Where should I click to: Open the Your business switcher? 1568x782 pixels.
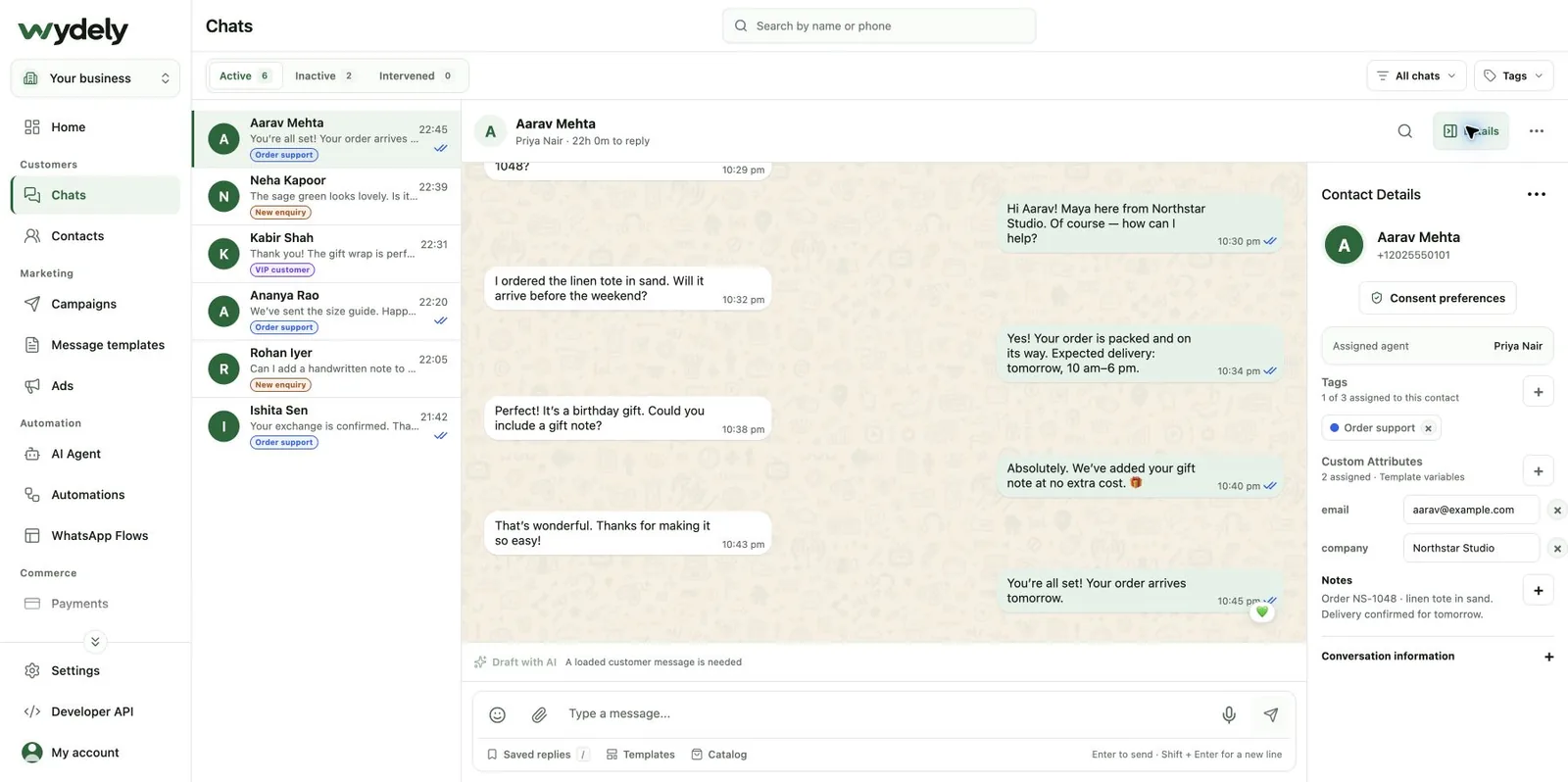(x=95, y=78)
